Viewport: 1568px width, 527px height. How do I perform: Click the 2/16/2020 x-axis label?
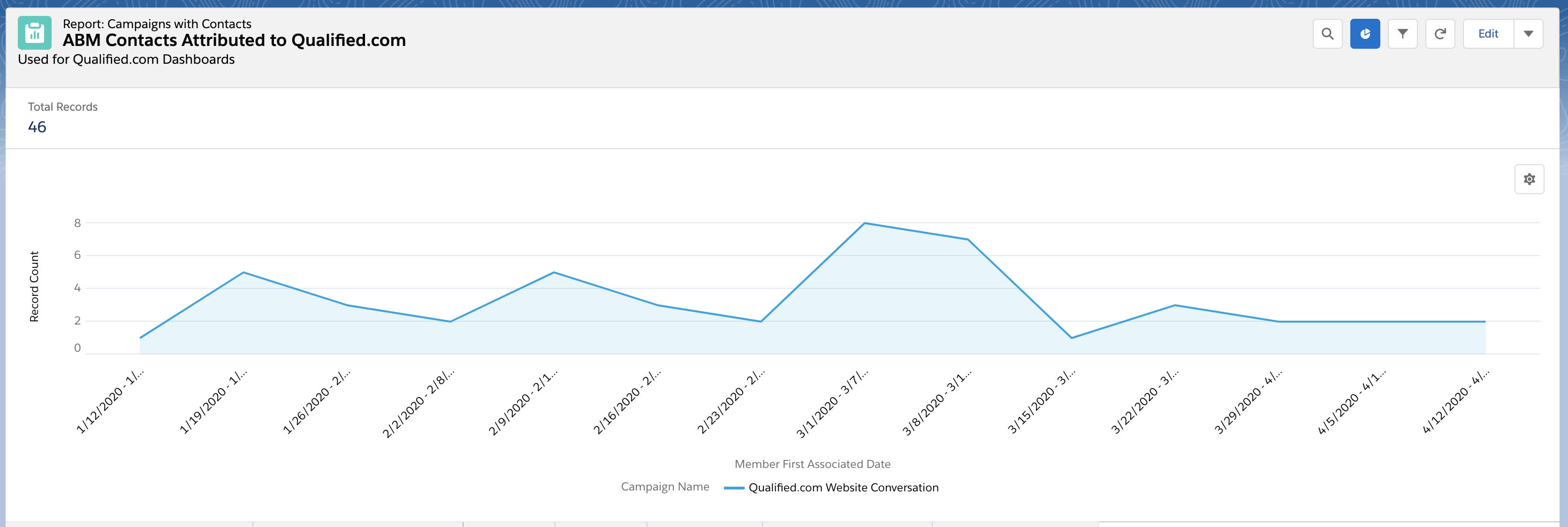(627, 402)
